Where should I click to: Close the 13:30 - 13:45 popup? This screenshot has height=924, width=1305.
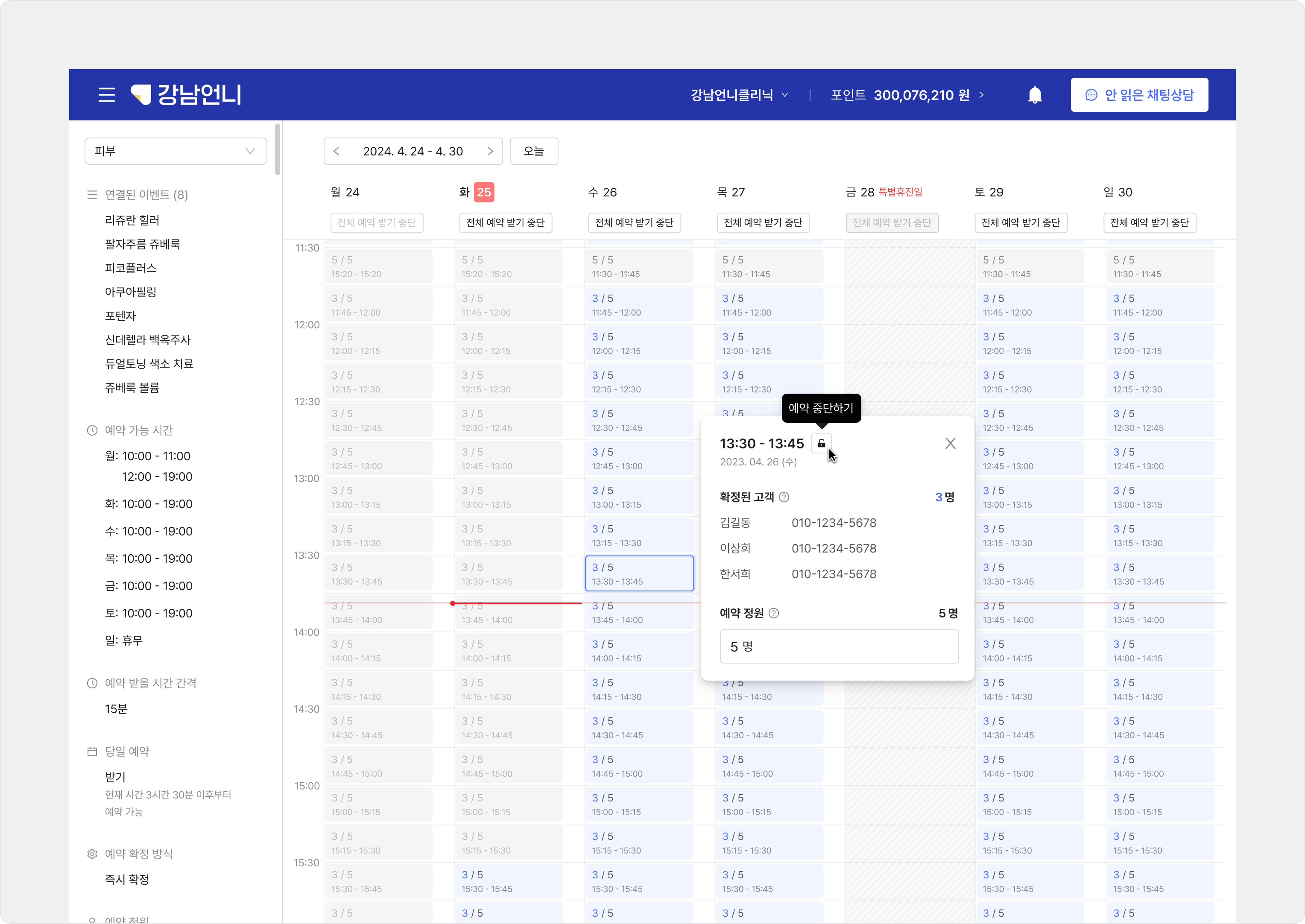950,443
